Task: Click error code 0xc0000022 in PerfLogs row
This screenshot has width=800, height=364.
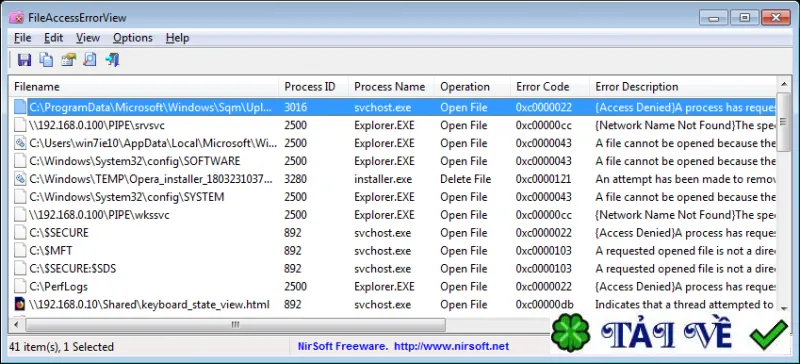Action: click(543, 286)
